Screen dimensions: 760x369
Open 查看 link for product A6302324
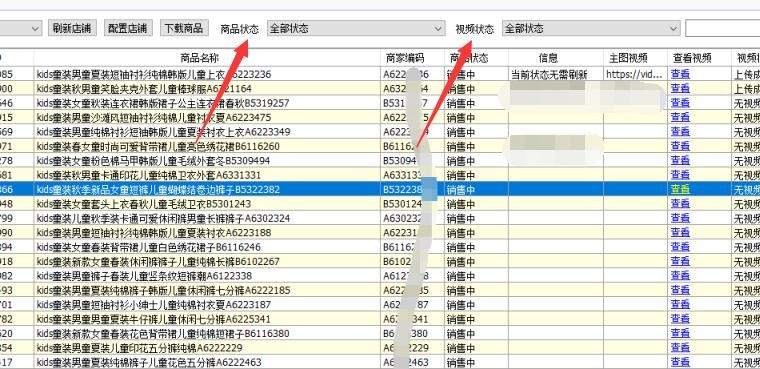click(x=680, y=218)
